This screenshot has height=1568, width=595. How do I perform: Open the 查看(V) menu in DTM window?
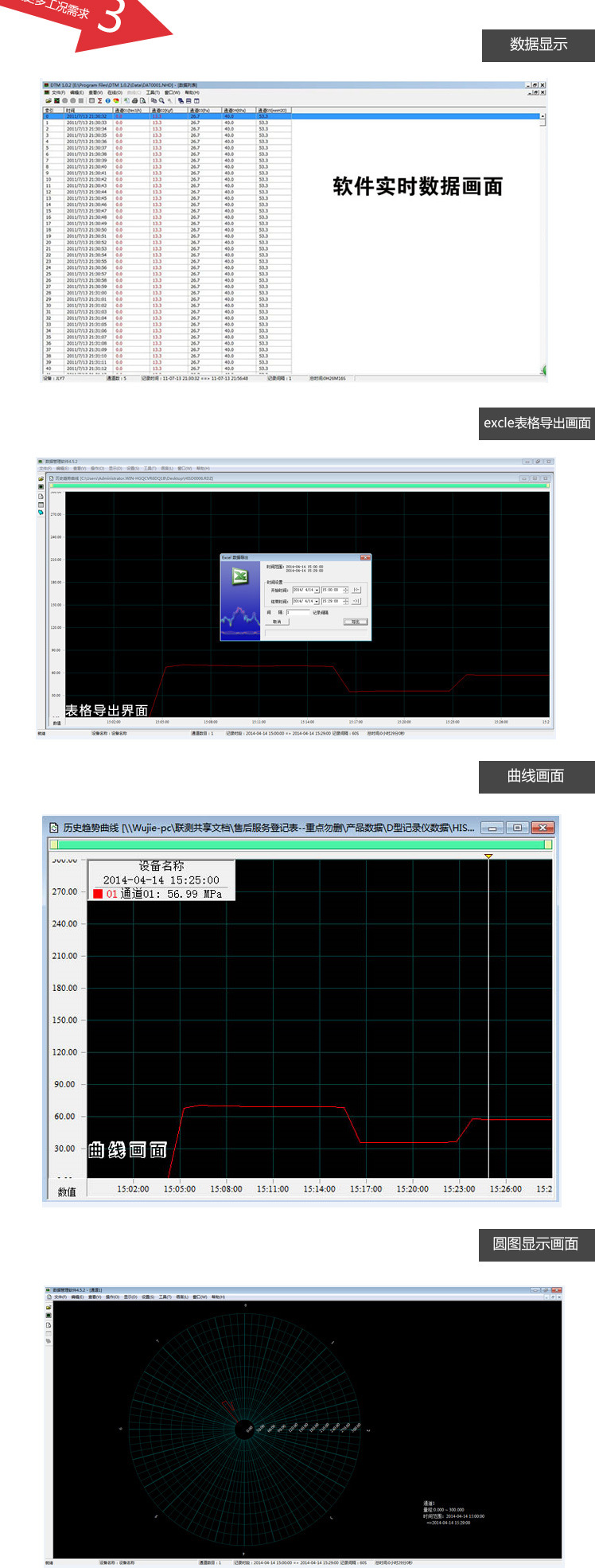coord(95,92)
